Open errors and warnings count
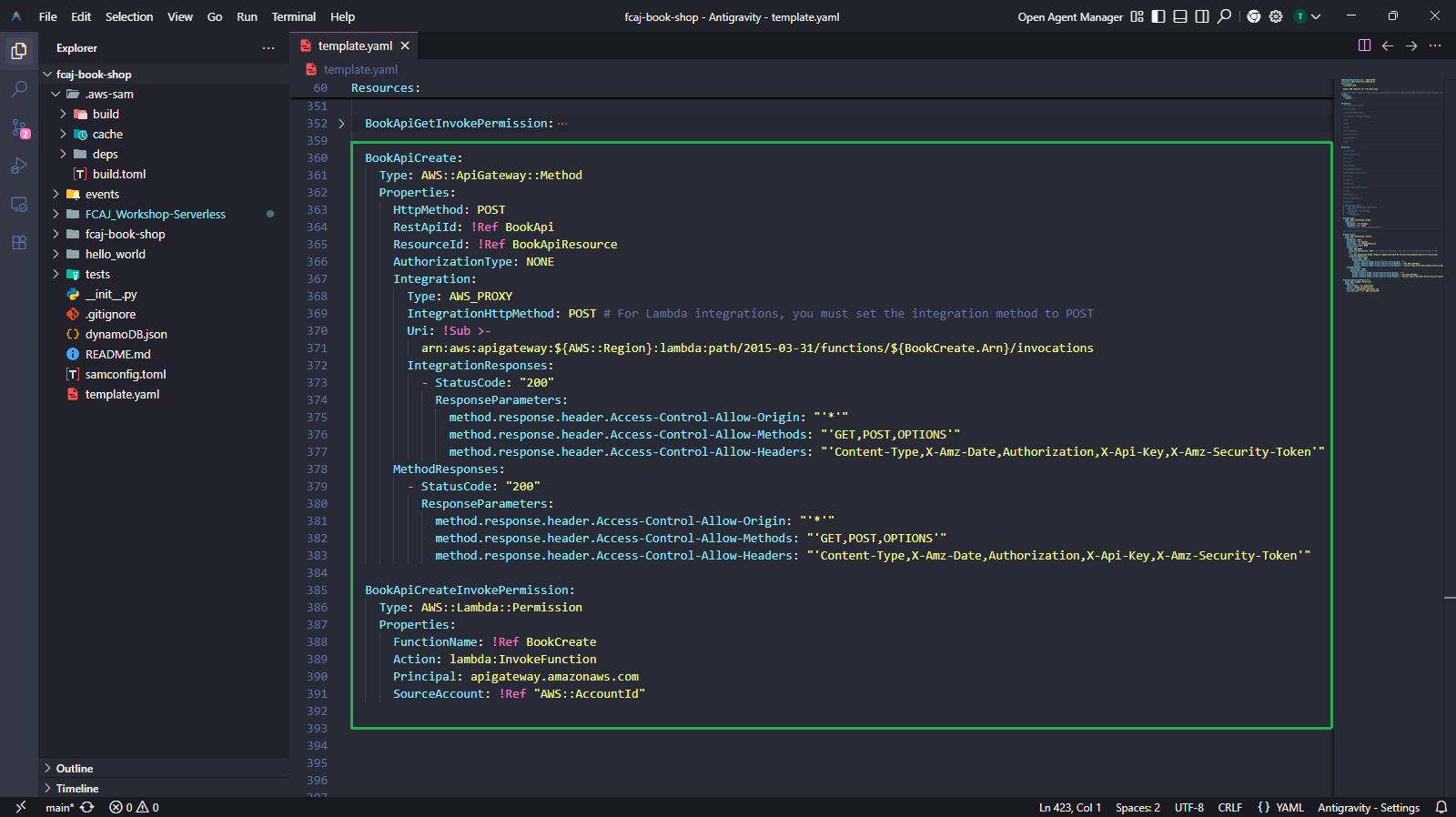 point(134,808)
